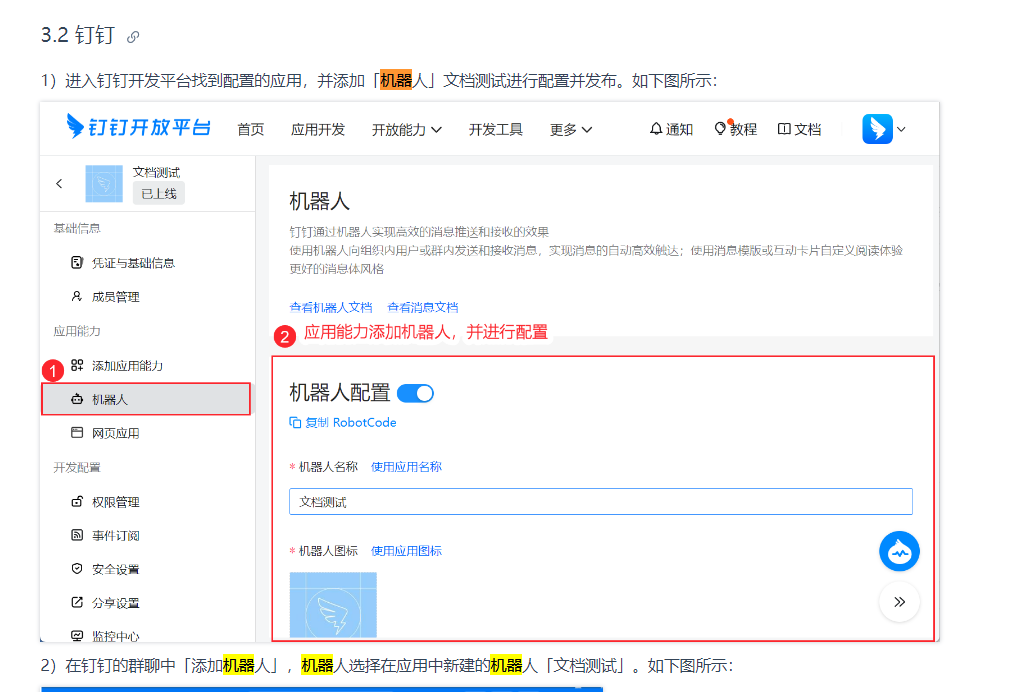
Task: Click the lock icon next to 权限管理
Action: [x=77, y=501]
